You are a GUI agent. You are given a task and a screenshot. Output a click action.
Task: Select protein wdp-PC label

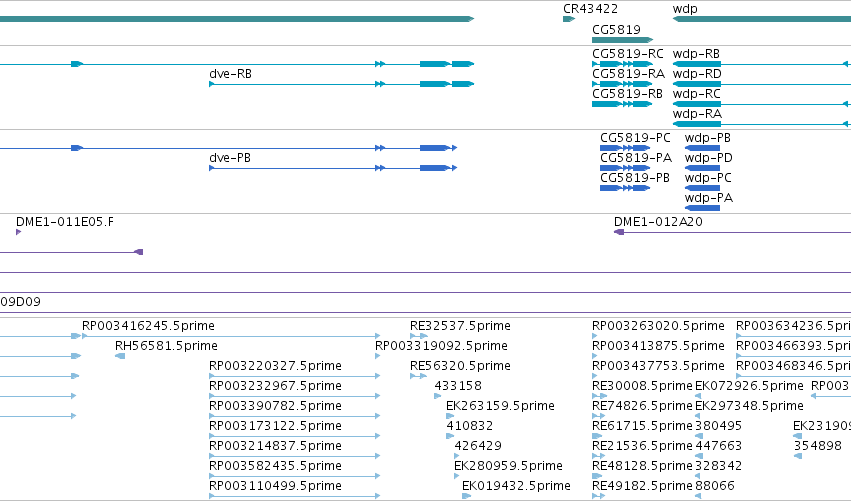pyautogui.click(x=708, y=178)
